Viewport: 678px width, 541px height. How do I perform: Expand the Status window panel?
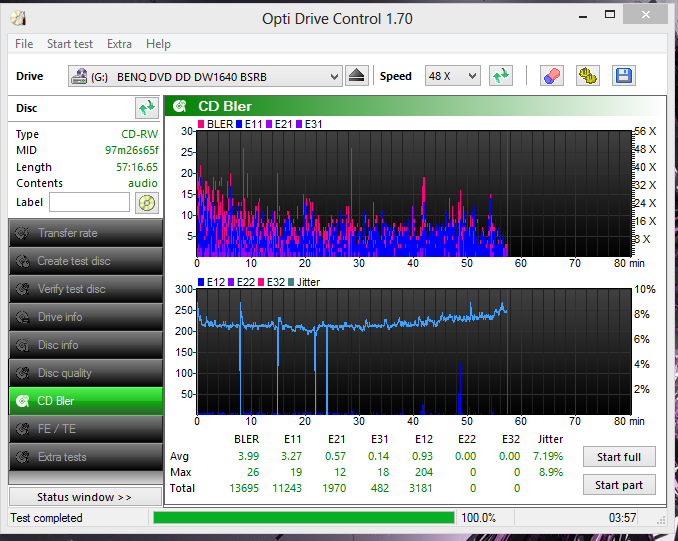coord(85,497)
